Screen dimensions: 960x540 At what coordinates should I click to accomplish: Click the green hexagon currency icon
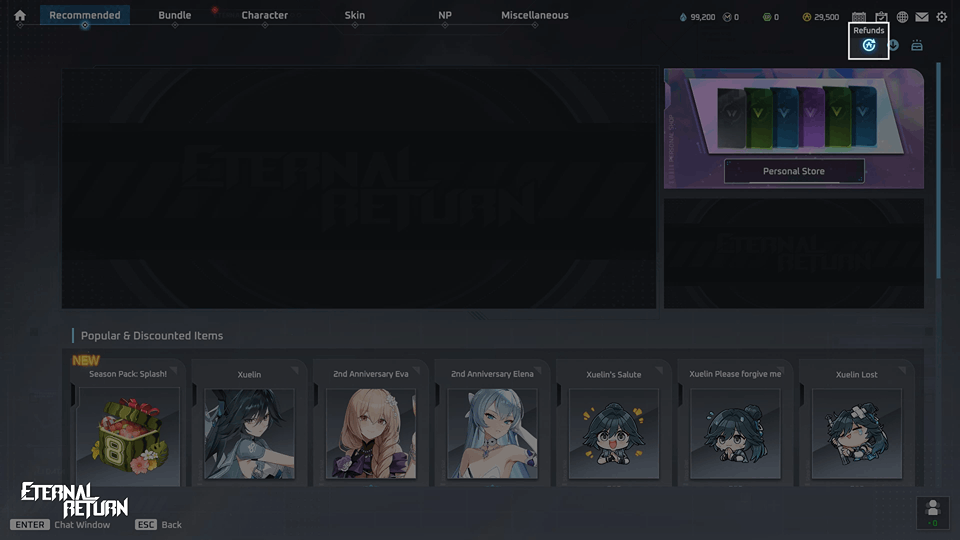tap(767, 17)
